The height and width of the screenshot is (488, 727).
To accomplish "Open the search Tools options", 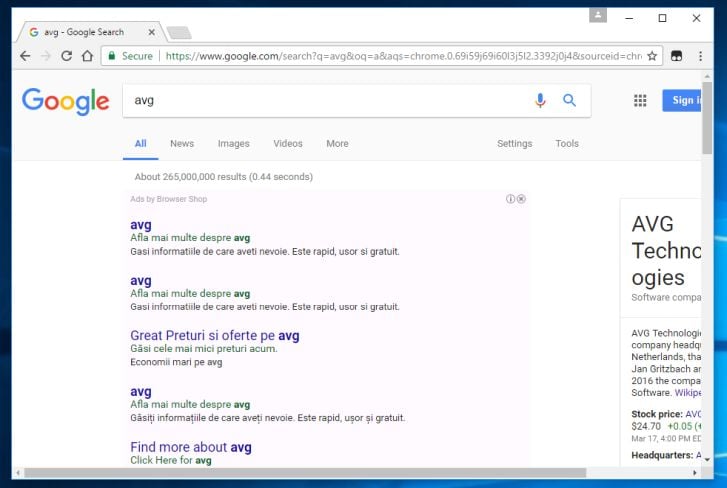I will (x=567, y=144).
